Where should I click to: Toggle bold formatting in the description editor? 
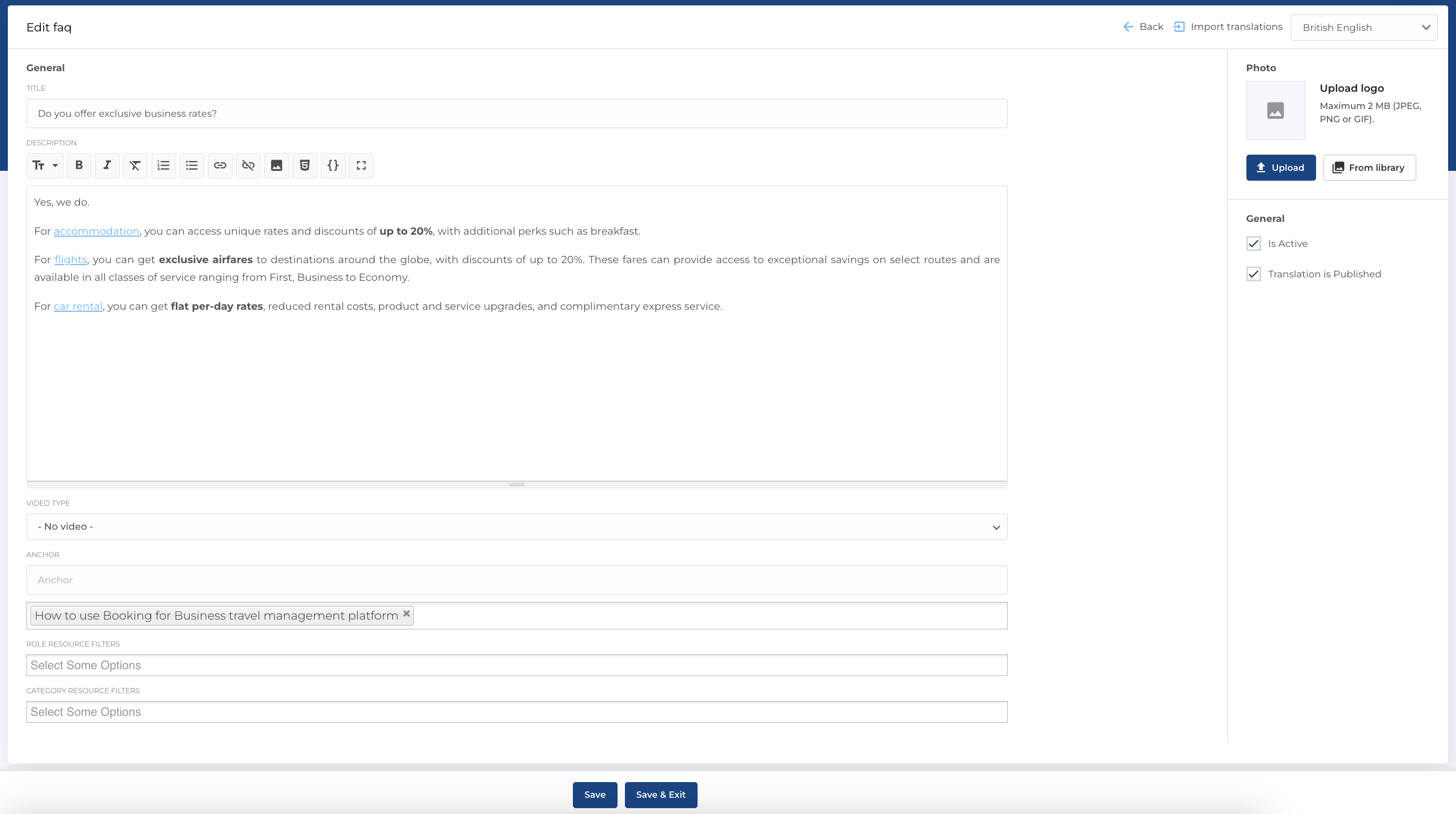[x=79, y=165]
